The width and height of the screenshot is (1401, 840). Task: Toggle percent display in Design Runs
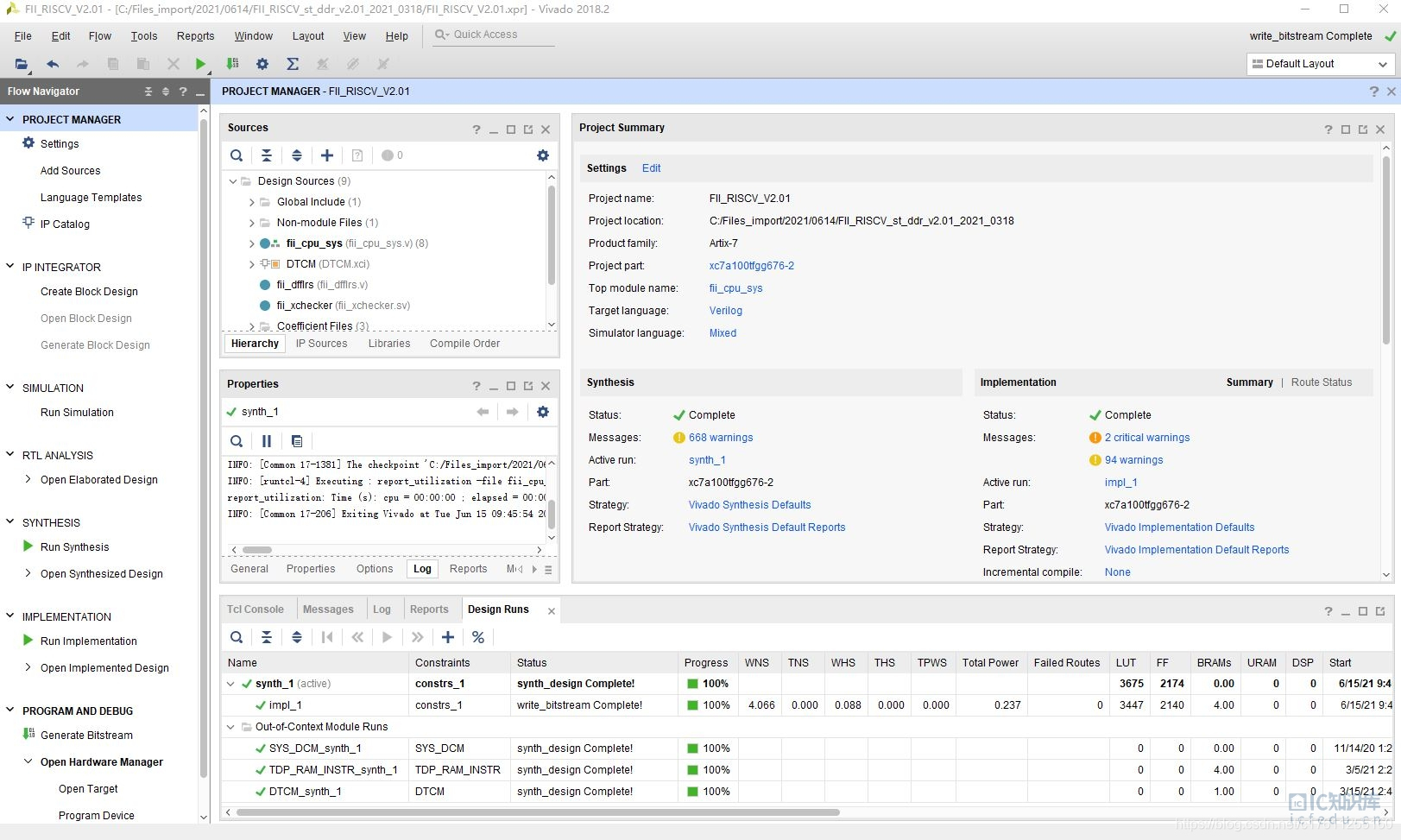pos(478,637)
